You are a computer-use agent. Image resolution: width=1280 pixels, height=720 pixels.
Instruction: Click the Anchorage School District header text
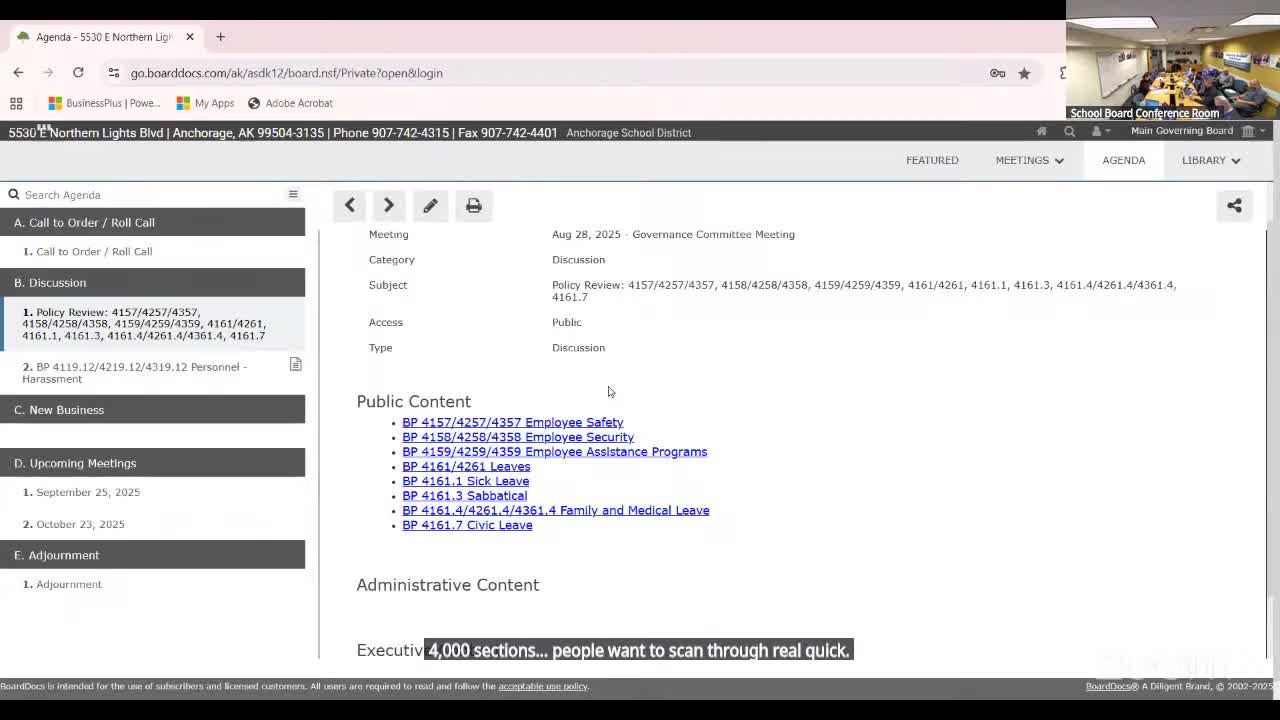(x=628, y=133)
